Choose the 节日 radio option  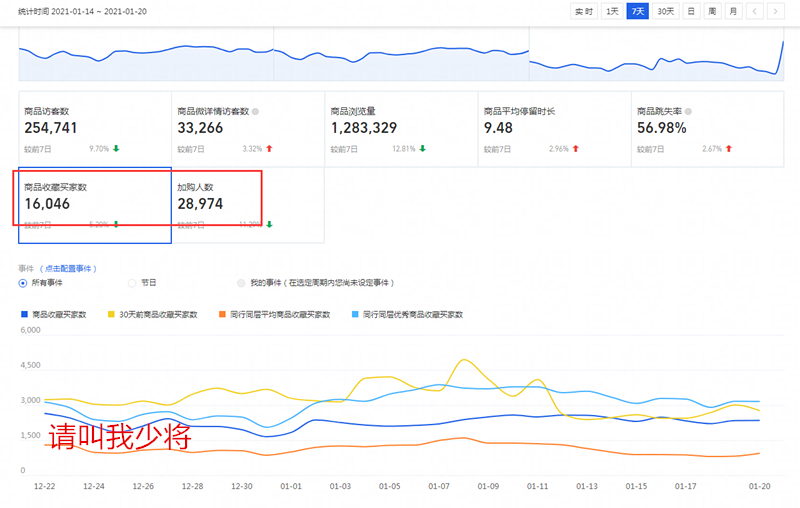tap(132, 283)
